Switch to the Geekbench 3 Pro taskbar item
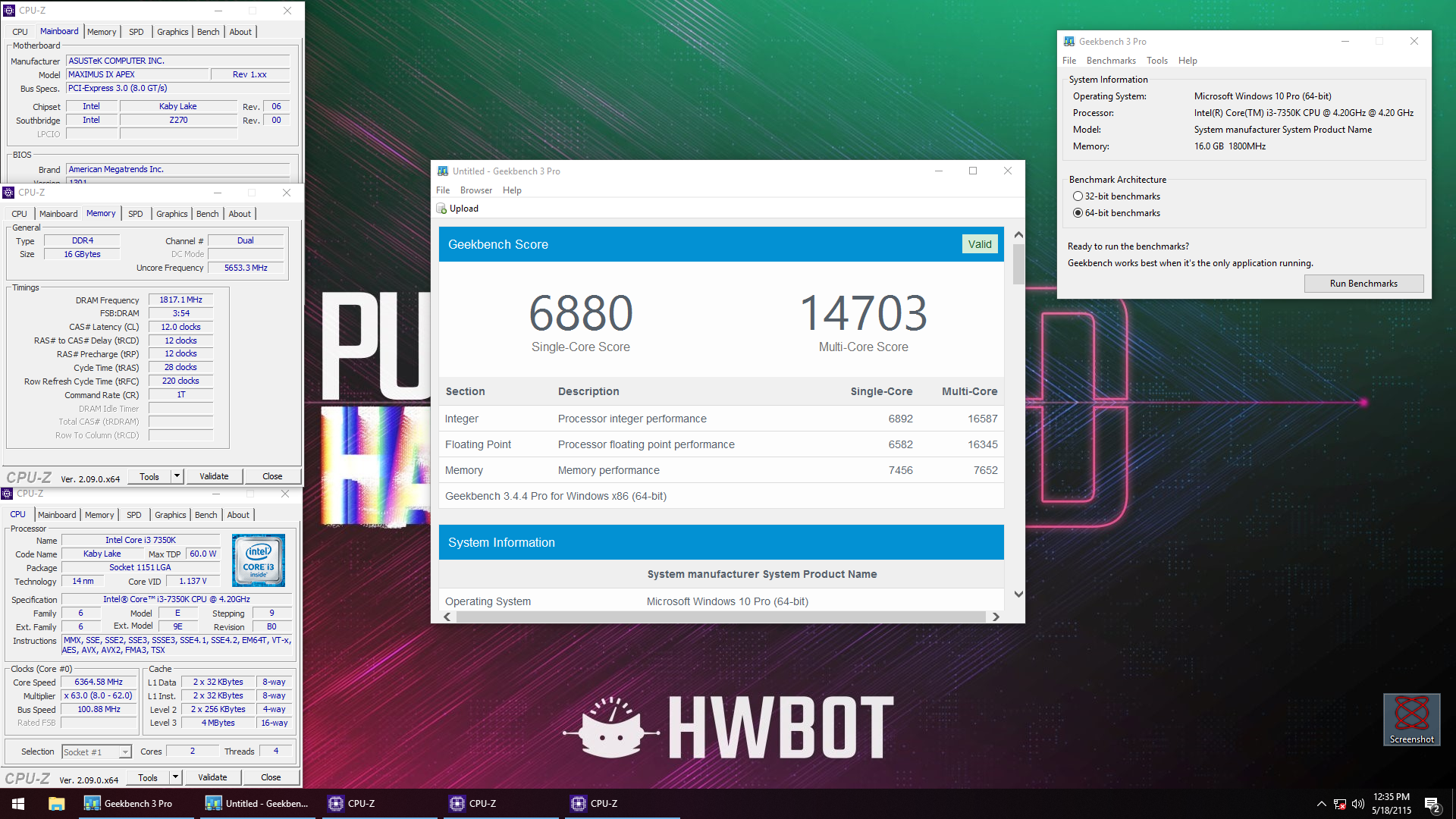Viewport: 1456px width, 819px height. 137,804
